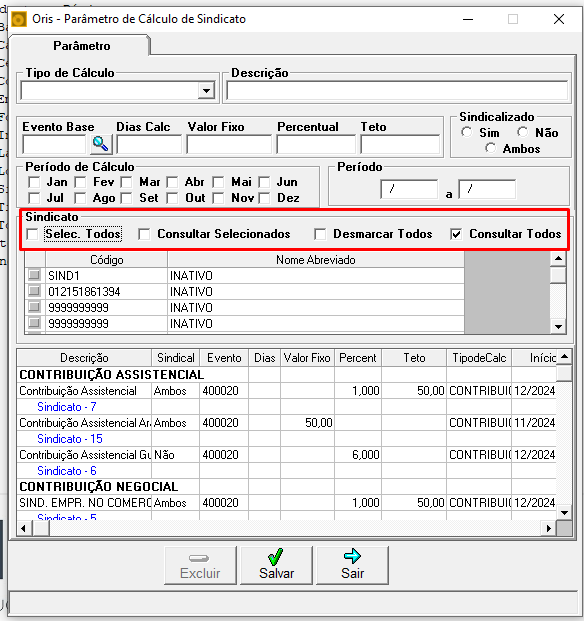Enable the Jun month checkbox
Screen dimensions: 584x621
click(x=264, y=182)
